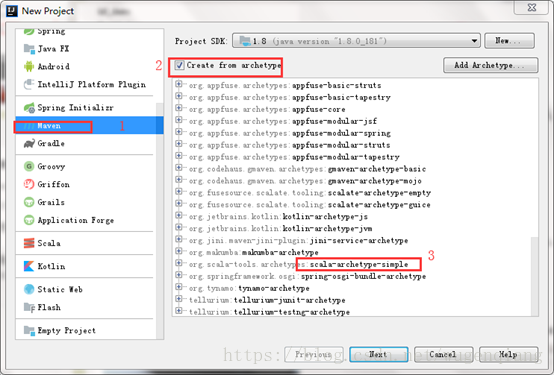This screenshot has width=554, height=375.
Task: Select jini-service-archetype row
Action: [298, 240]
